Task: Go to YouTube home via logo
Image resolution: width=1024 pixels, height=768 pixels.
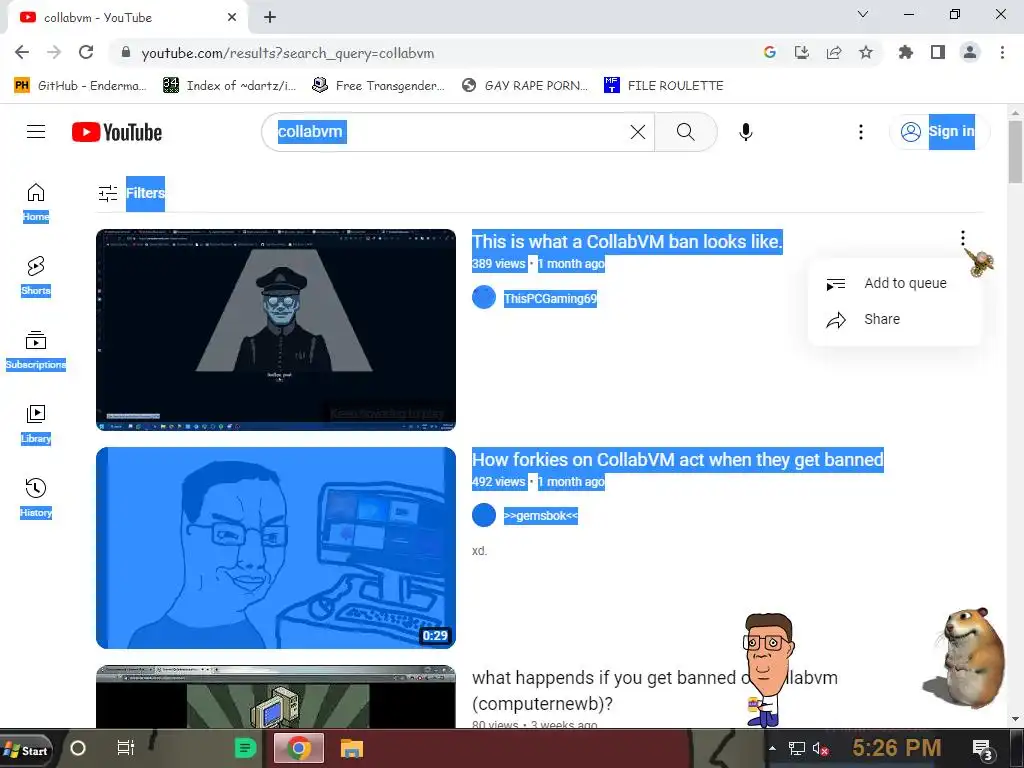Action: (117, 132)
